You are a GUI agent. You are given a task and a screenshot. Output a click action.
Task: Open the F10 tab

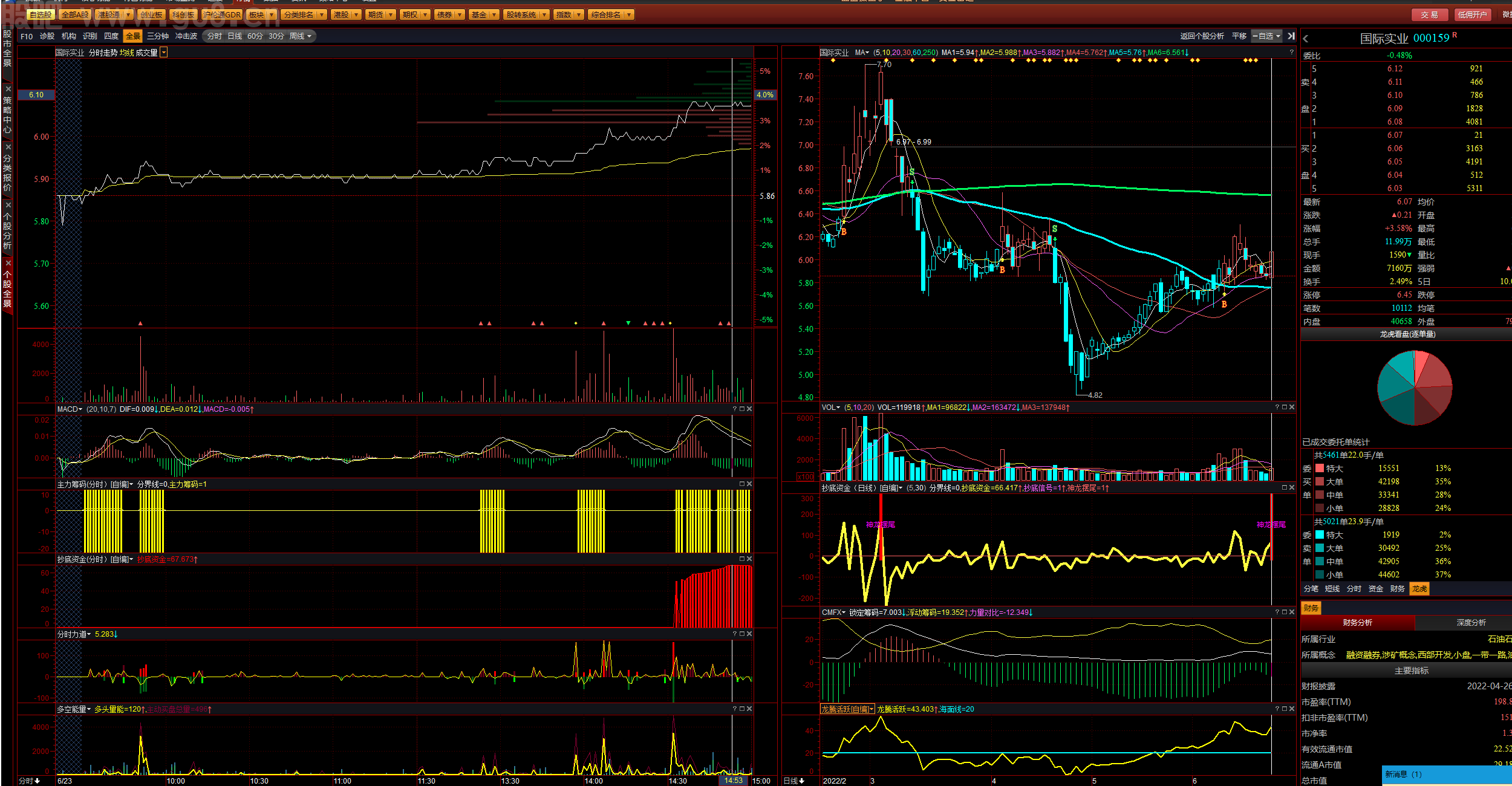(x=27, y=36)
